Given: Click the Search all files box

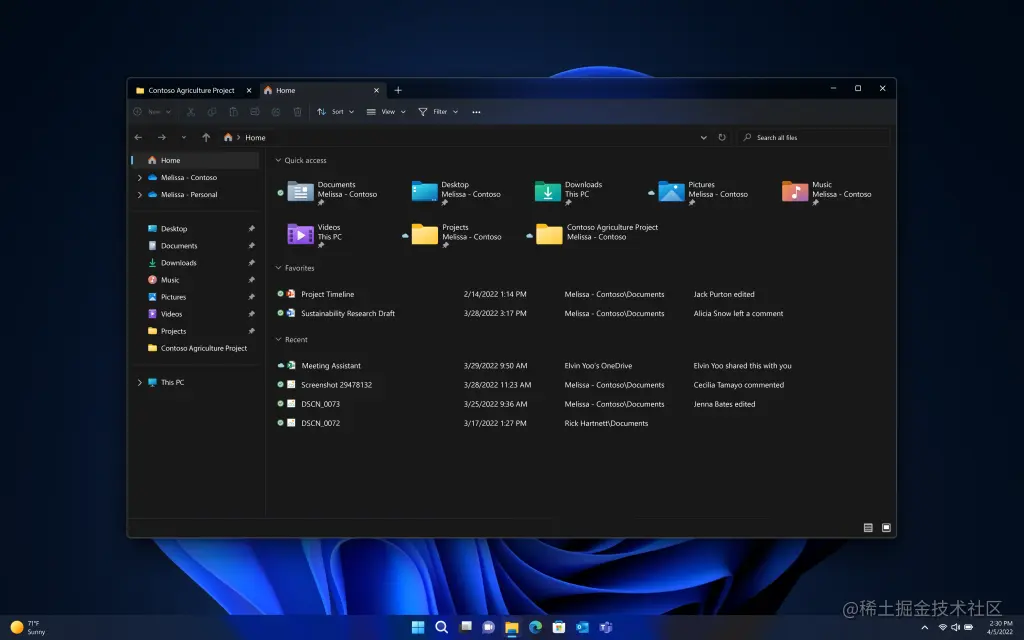Looking at the screenshot, I should pos(813,137).
